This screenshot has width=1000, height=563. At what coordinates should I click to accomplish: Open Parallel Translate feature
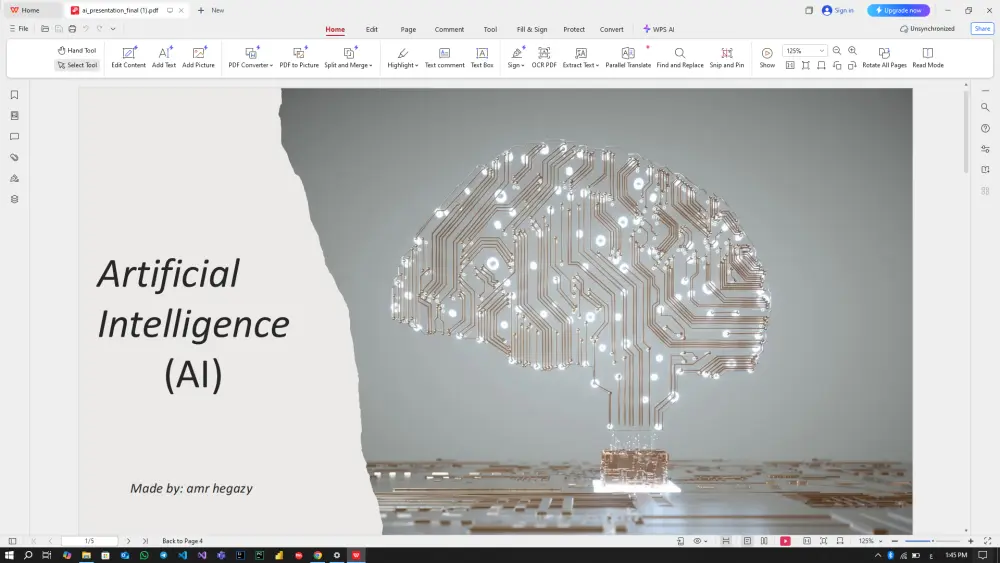[628, 57]
